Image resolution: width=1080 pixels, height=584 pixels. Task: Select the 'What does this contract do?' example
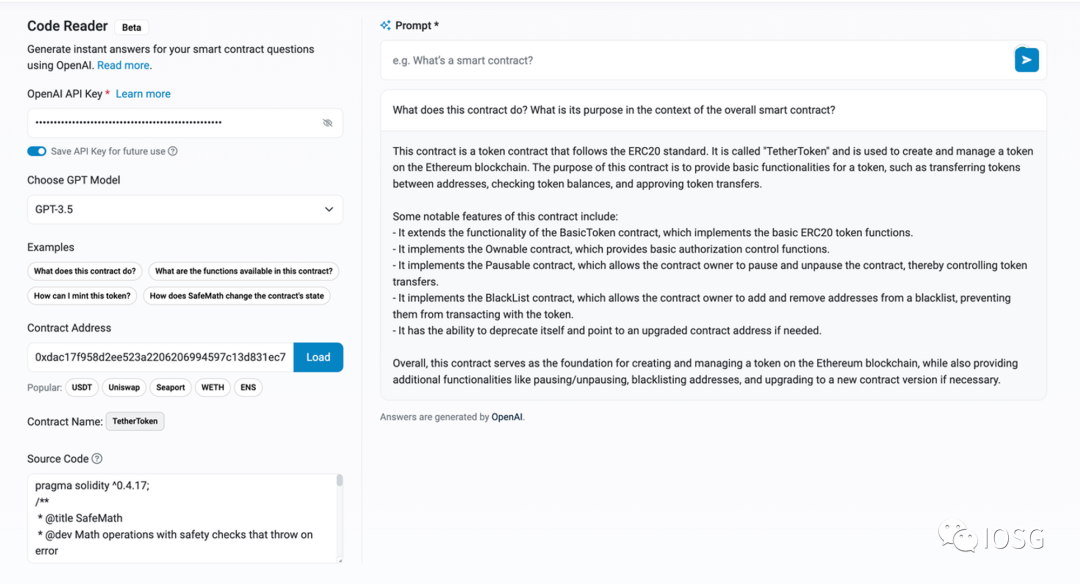(x=85, y=271)
